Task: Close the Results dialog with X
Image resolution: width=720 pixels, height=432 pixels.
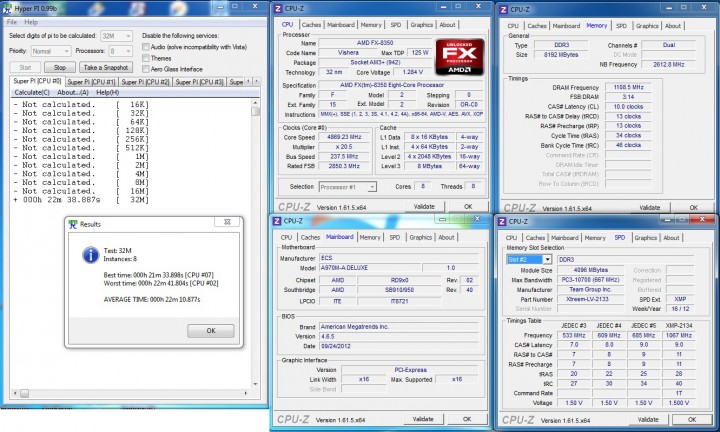Action: point(227,222)
